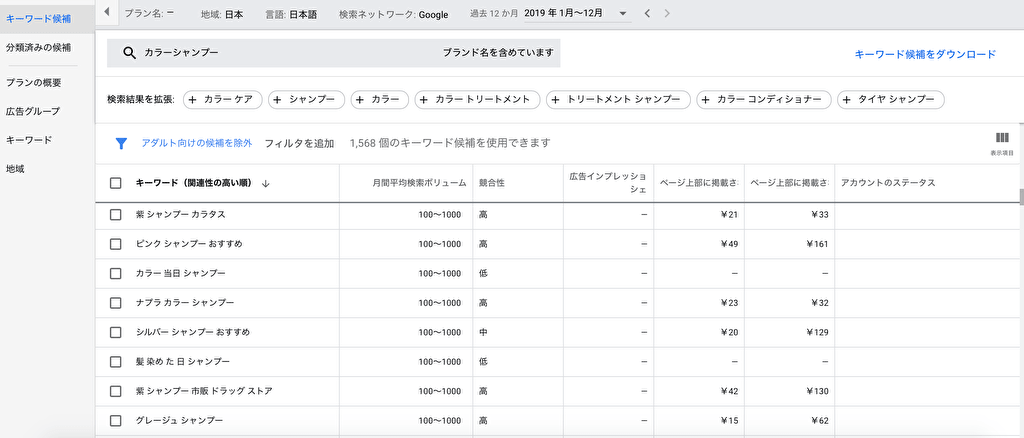Go to next date period arrow

(666, 13)
